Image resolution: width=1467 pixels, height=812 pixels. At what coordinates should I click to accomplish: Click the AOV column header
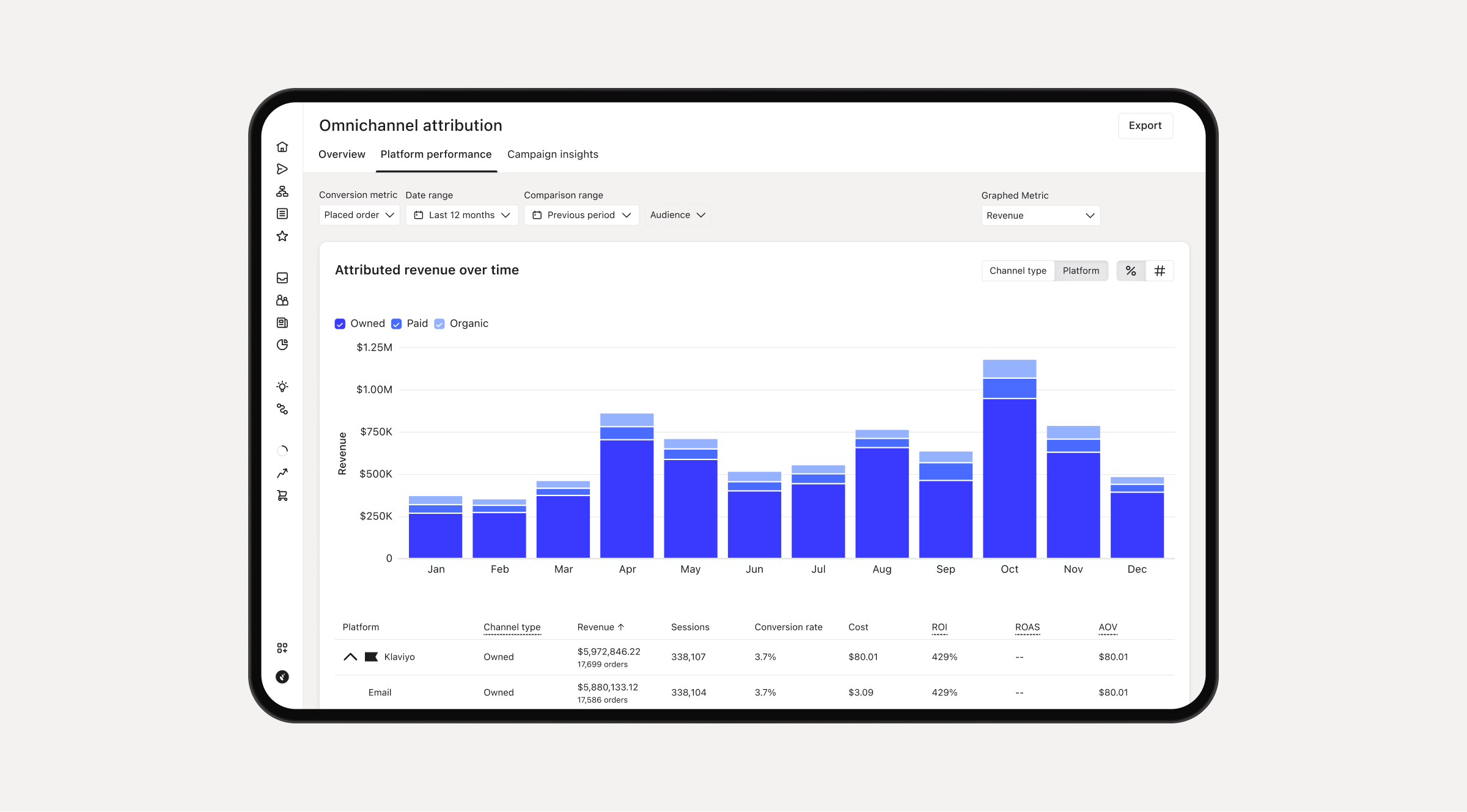click(1108, 627)
